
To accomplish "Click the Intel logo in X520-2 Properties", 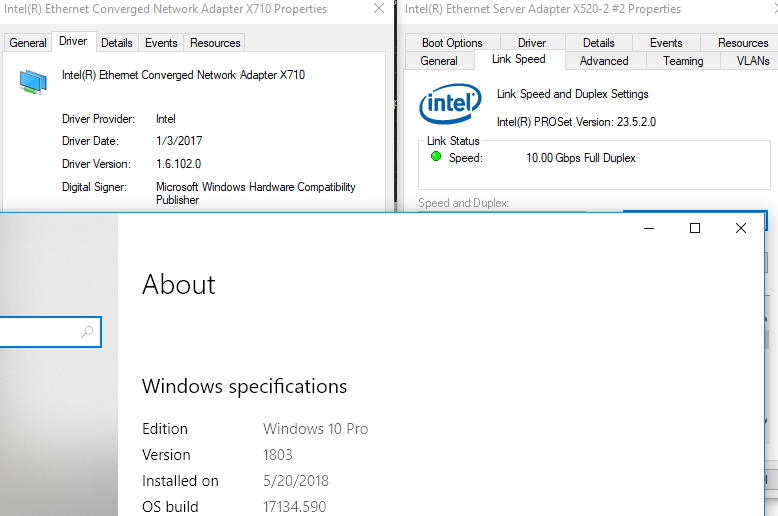I will [450, 103].
